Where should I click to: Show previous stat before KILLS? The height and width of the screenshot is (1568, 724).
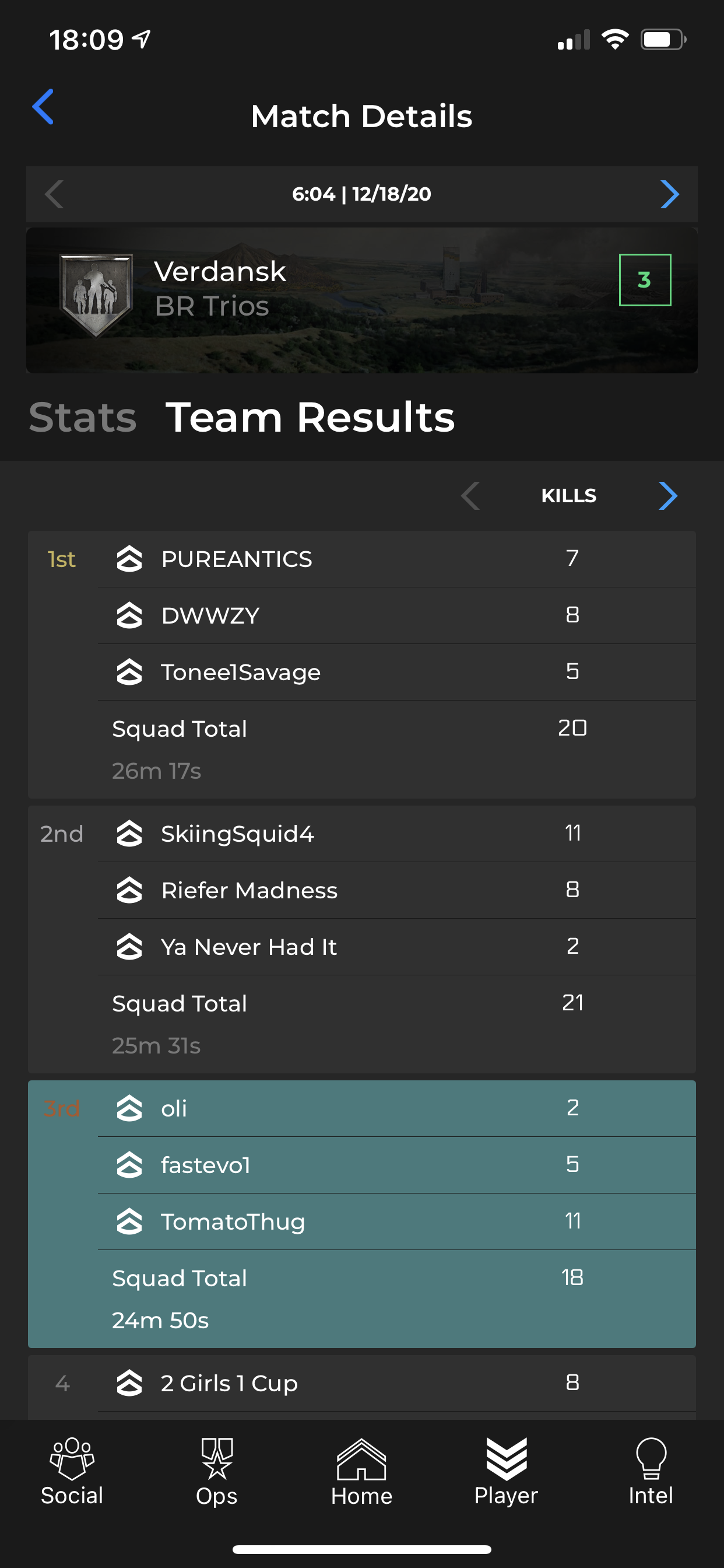[x=470, y=495]
